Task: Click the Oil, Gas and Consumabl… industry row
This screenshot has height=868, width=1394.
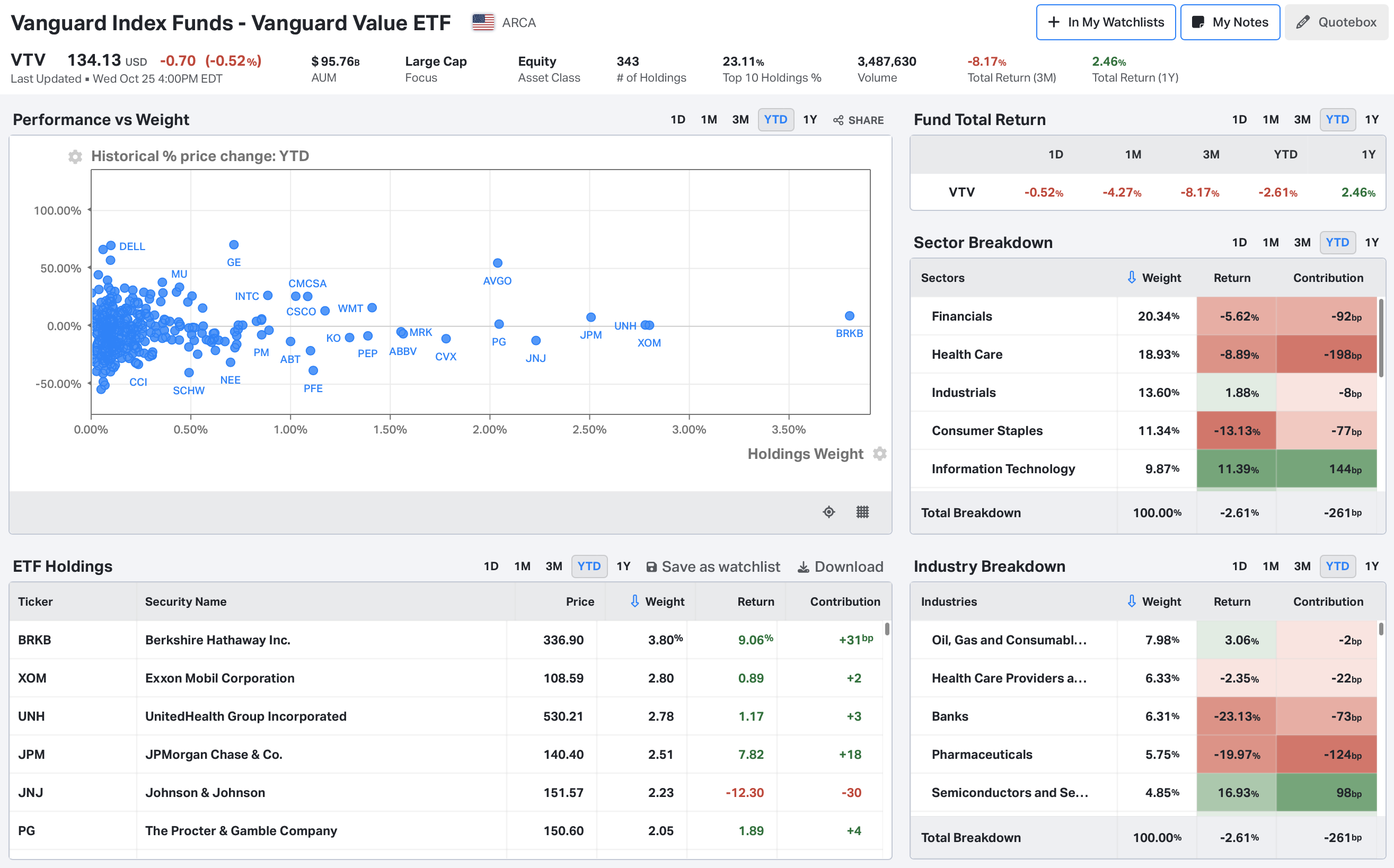Action: click(x=1144, y=640)
